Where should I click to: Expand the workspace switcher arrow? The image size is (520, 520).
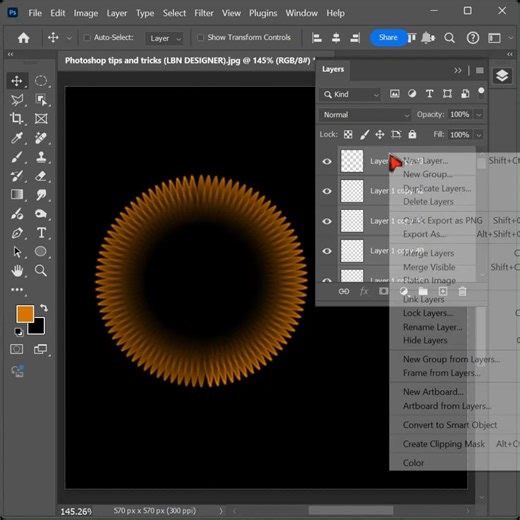tap(510, 38)
